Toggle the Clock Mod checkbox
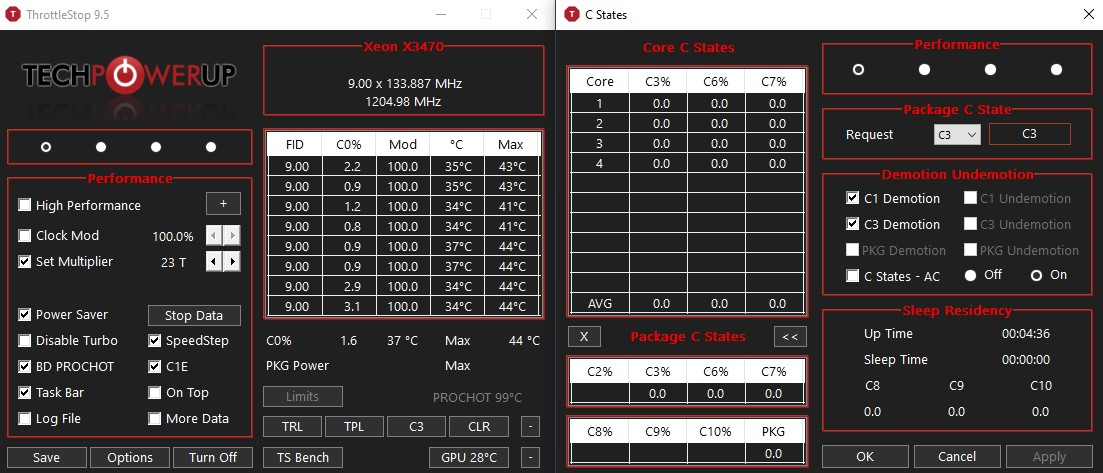This screenshot has height=473, width=1103. [x=25, y=236]
